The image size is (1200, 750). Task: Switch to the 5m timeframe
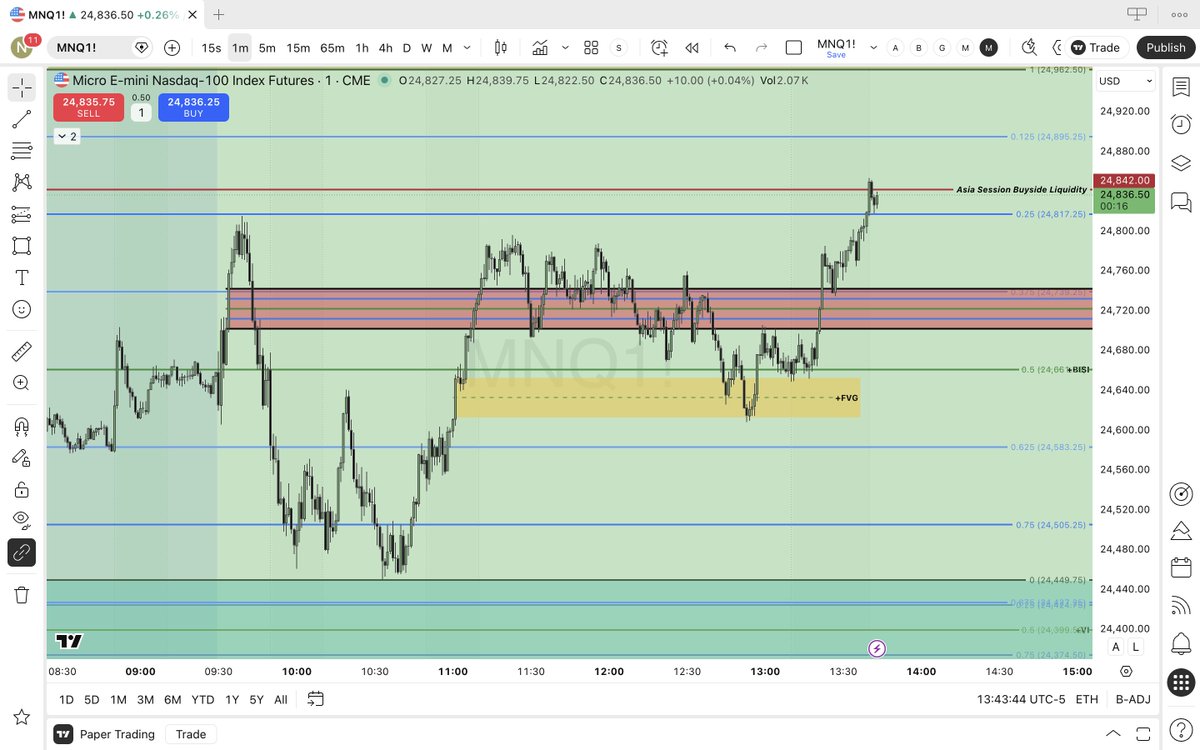267,47
